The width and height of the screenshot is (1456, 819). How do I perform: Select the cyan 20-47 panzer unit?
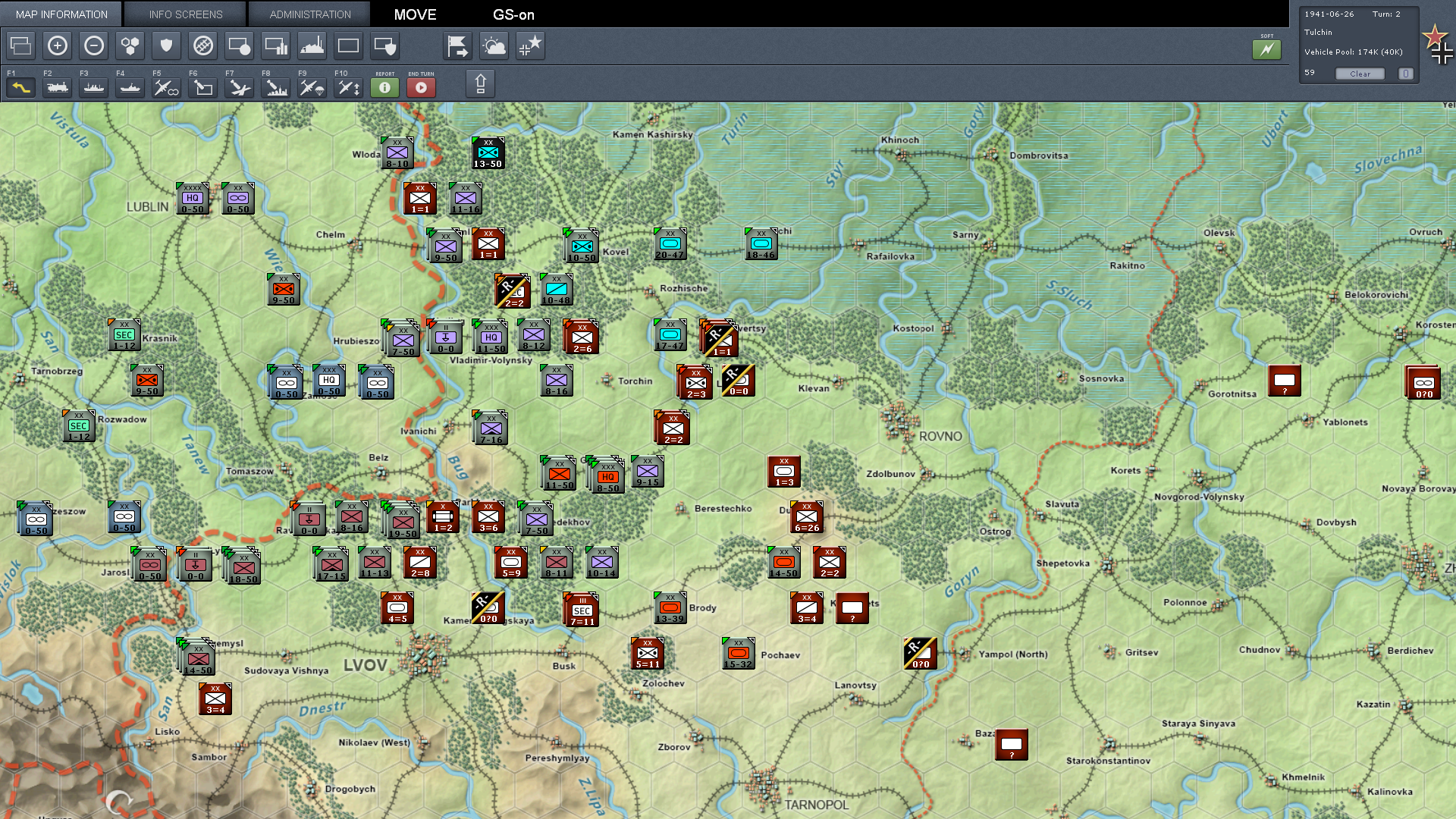click(x=670, y=244)
